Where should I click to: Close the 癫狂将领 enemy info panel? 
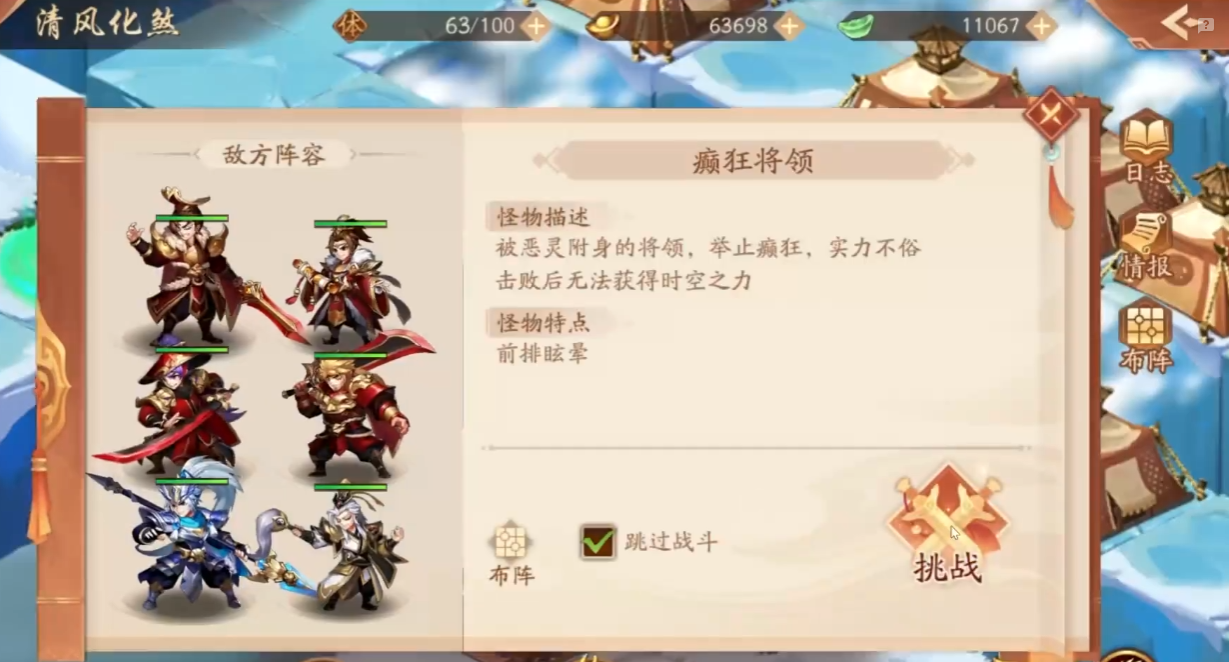(x=1051, y=115)
